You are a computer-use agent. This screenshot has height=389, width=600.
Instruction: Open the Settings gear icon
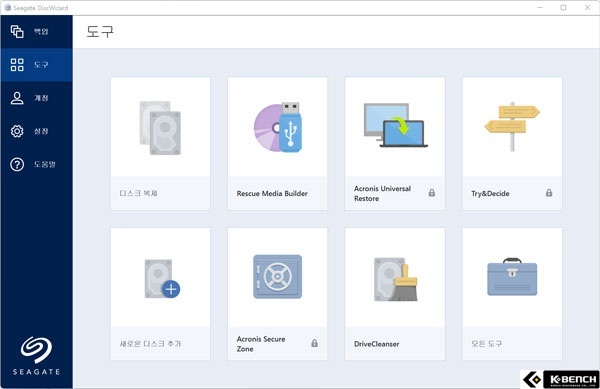17,131
